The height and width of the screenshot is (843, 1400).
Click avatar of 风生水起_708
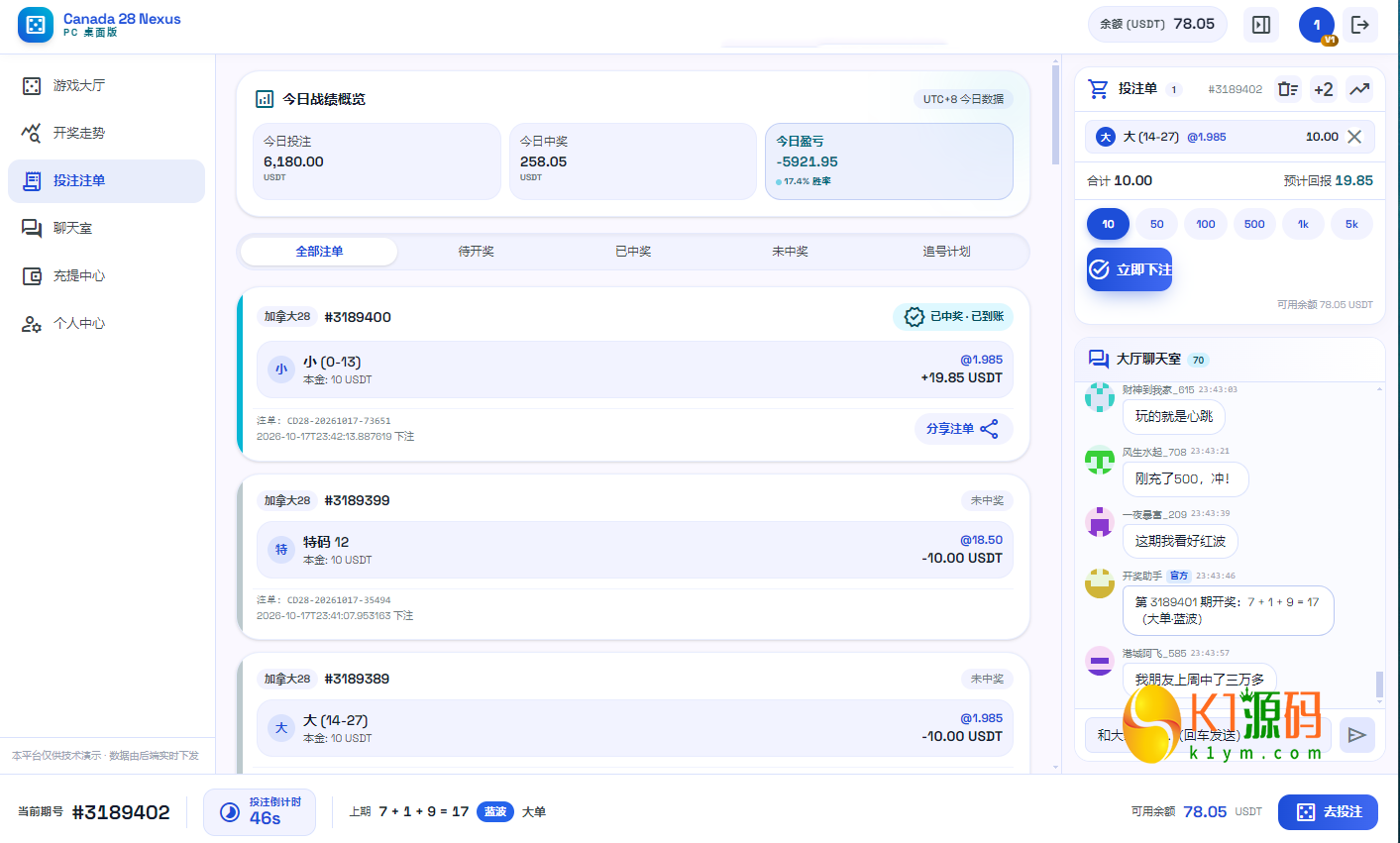[1100, 460]
